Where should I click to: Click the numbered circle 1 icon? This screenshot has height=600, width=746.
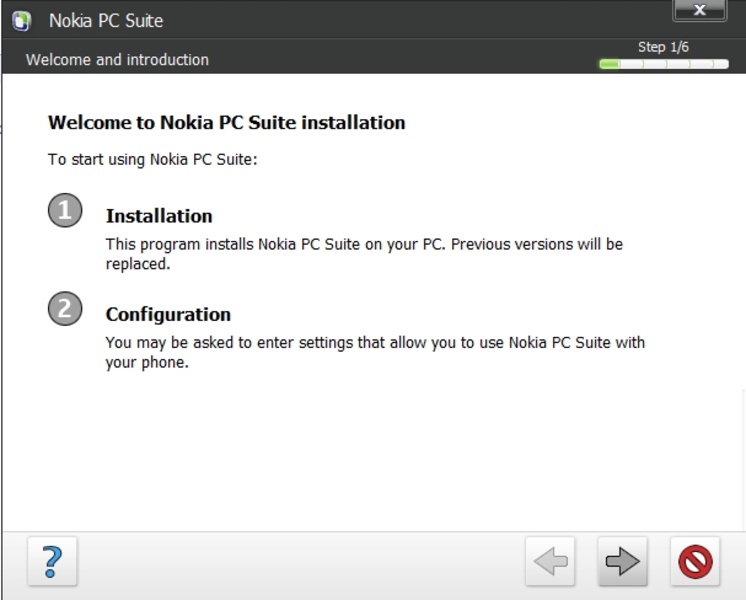(65, 210)
